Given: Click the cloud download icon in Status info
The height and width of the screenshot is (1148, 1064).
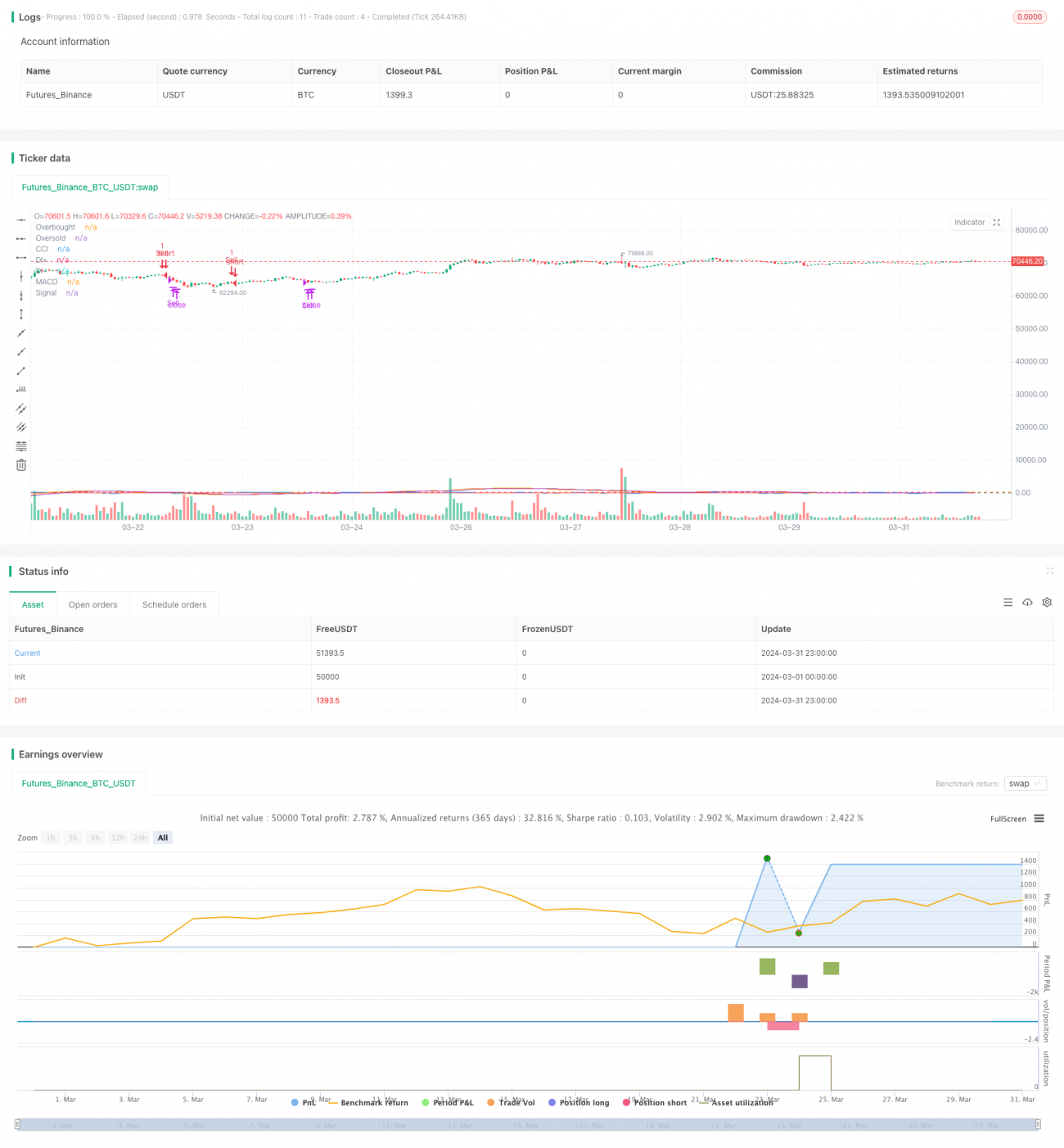Looking at the screenshot, I should [x=1027, y=602].
